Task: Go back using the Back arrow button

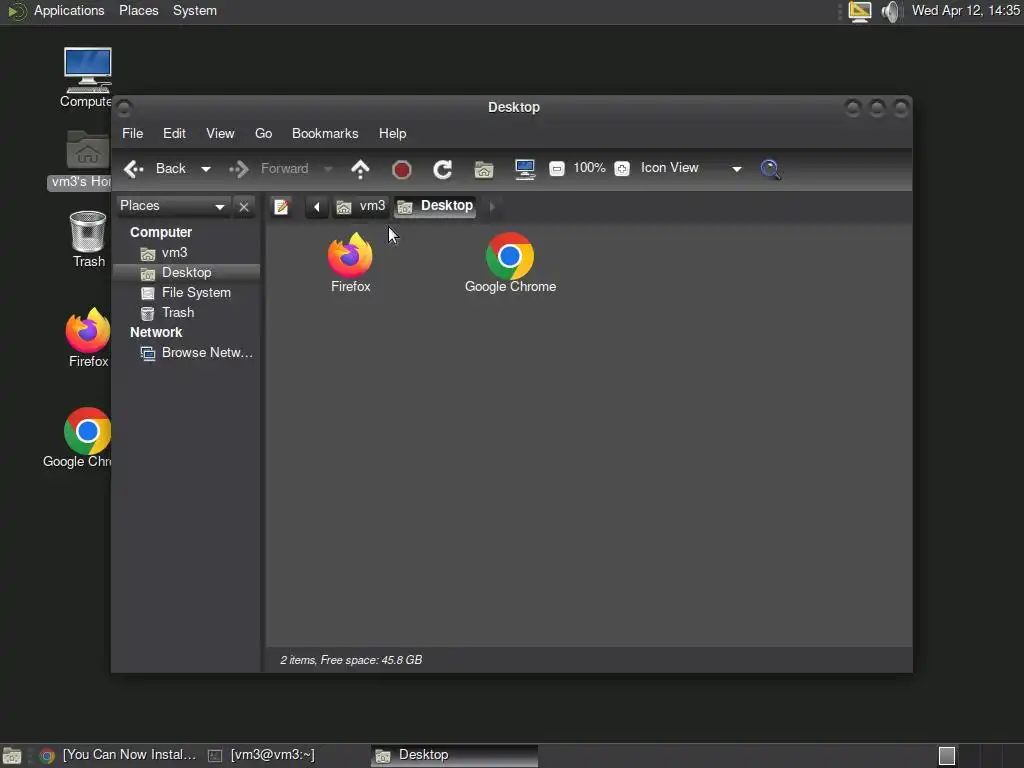Action: (155, 168)
